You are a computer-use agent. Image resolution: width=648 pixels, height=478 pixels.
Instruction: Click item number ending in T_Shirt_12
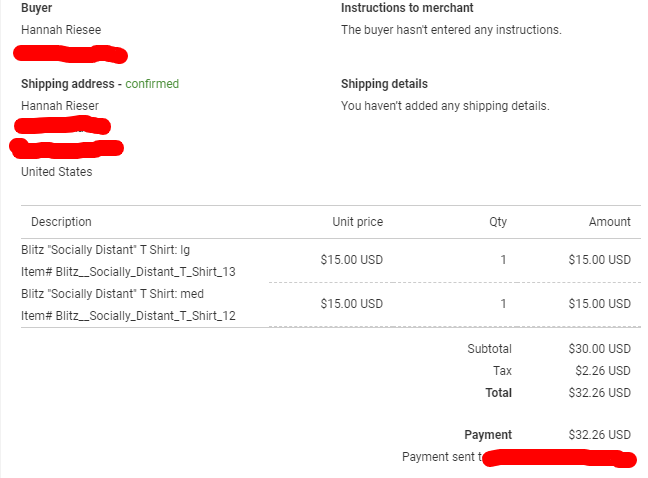(128, 317)
